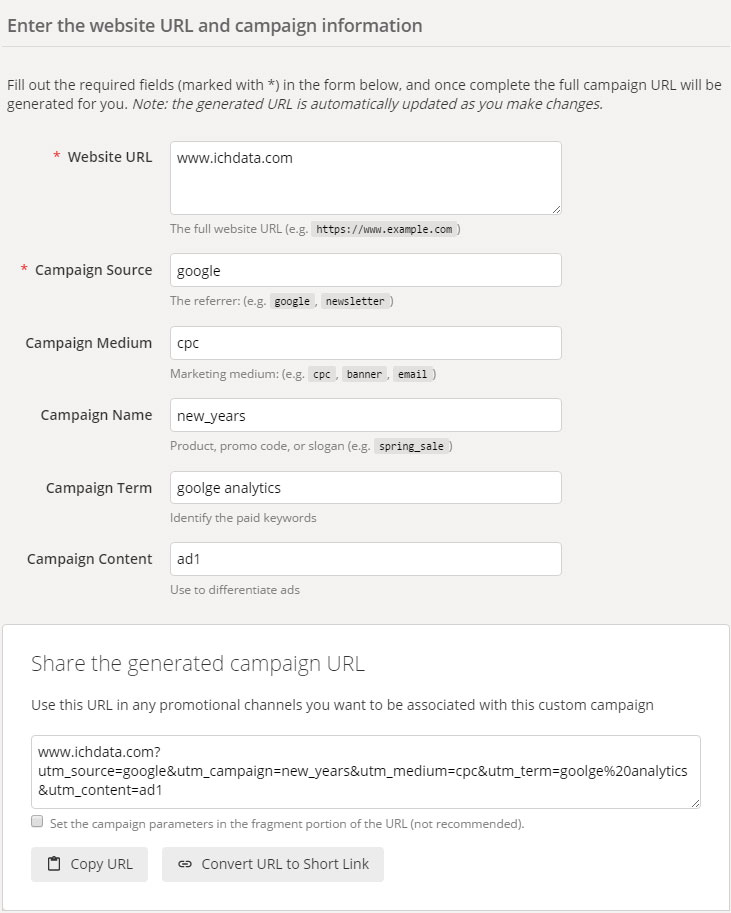Click the newsletter example code tag

click(355, 302)
